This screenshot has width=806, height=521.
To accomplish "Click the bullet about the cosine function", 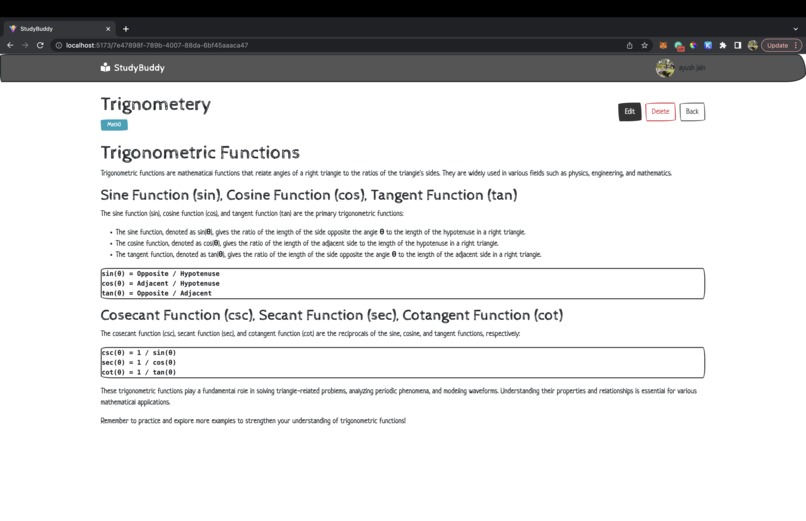I will click(307, 244).
